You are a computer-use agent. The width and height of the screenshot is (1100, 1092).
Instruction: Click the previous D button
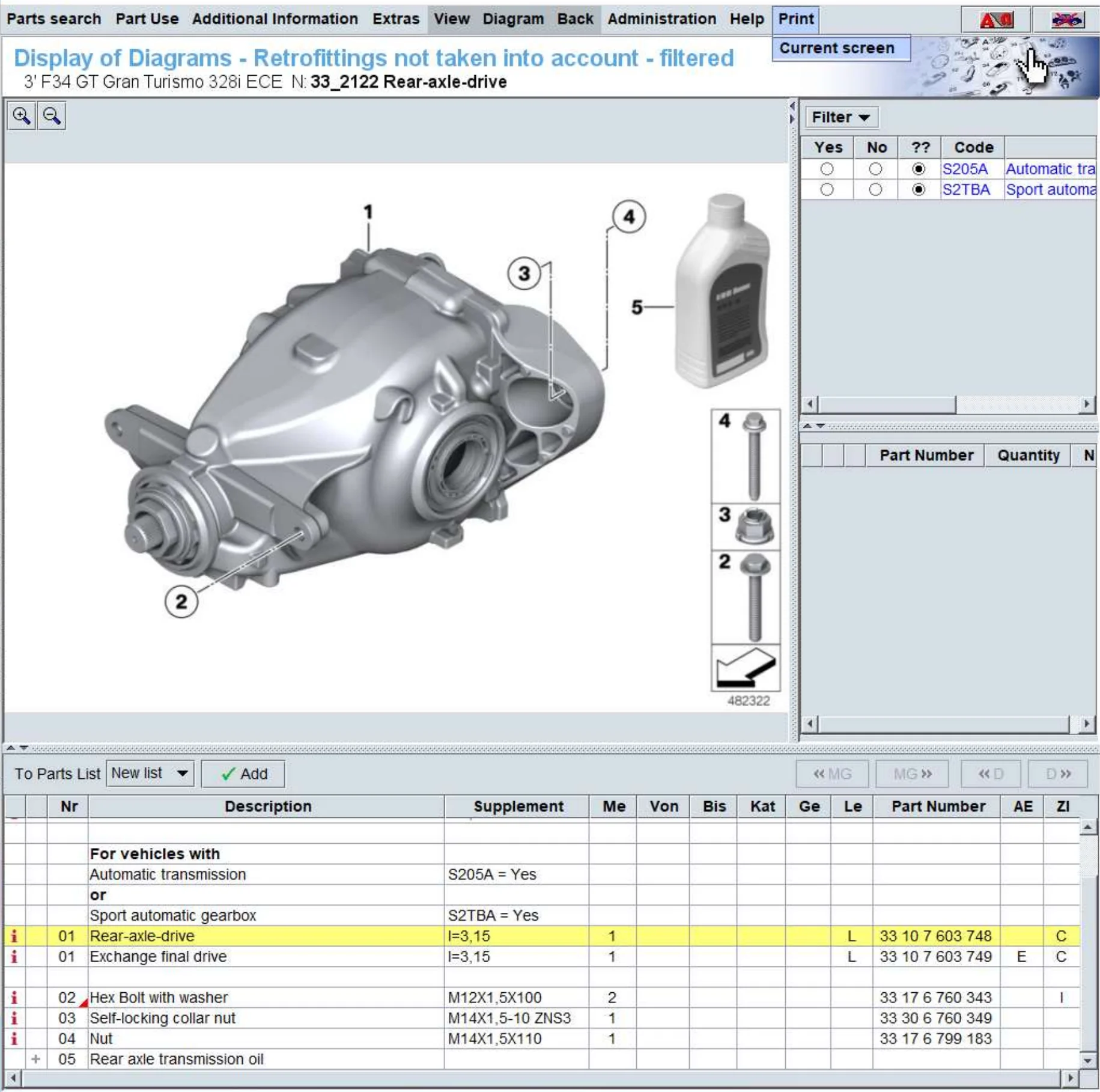click(991, 773)
